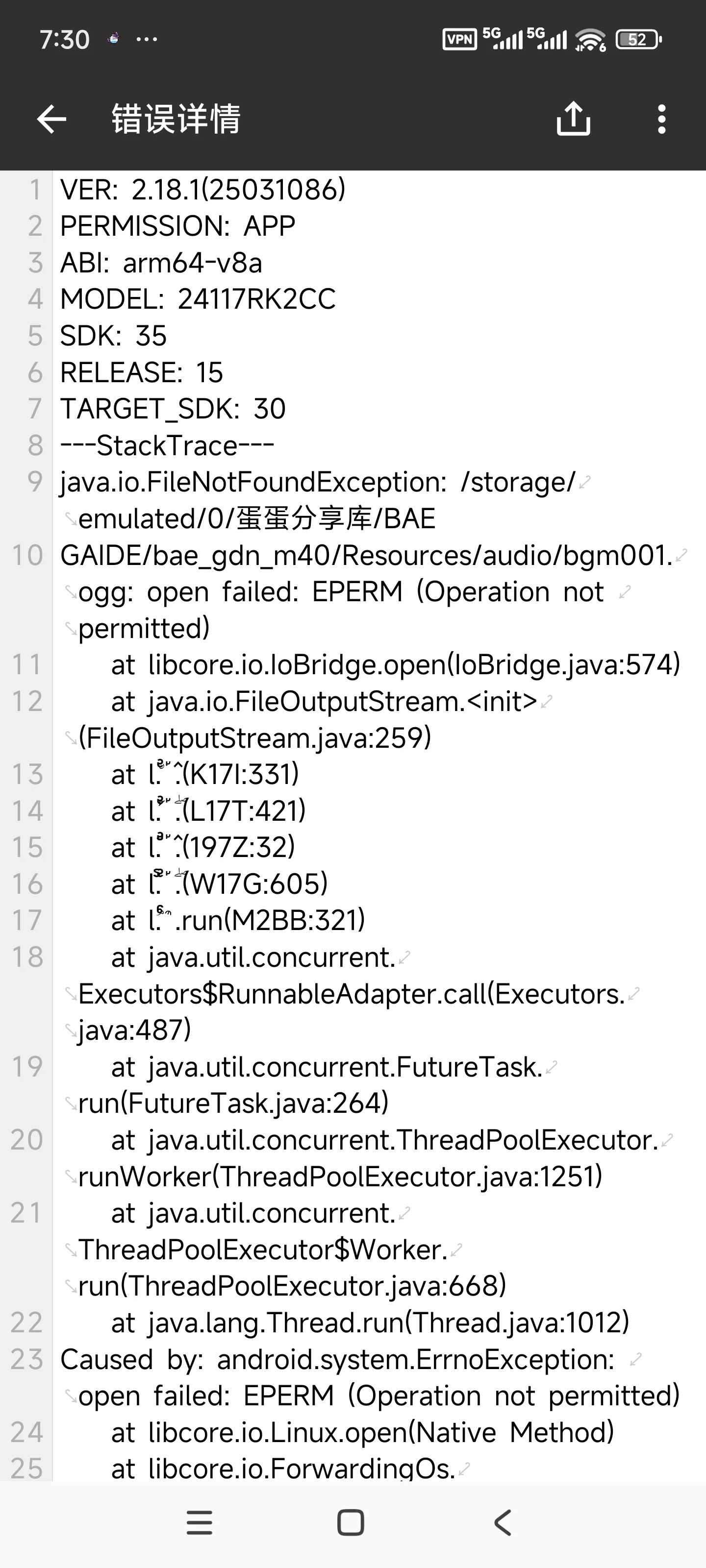Tap the Android recent apps navigation button

coord(200,1523)
